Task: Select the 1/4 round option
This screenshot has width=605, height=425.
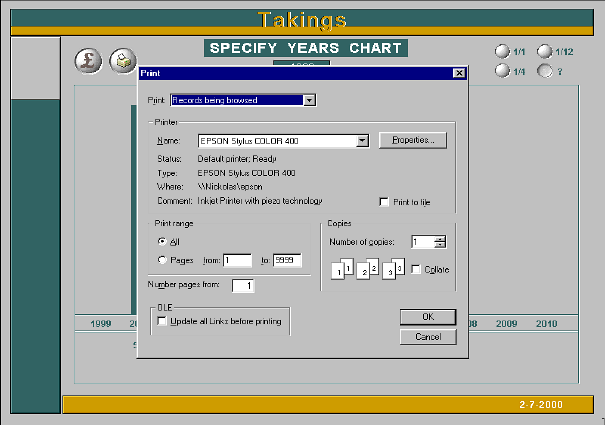Action: [x=502, y=71]
